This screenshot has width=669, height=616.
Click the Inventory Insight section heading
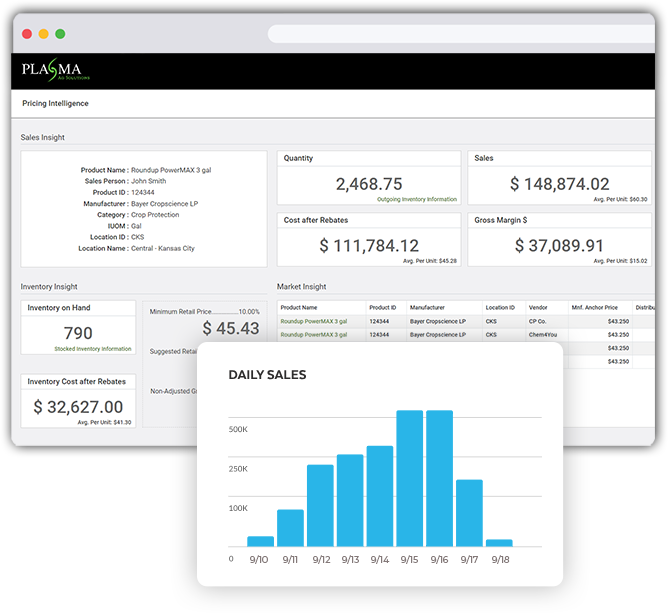(x=49, y=287)
